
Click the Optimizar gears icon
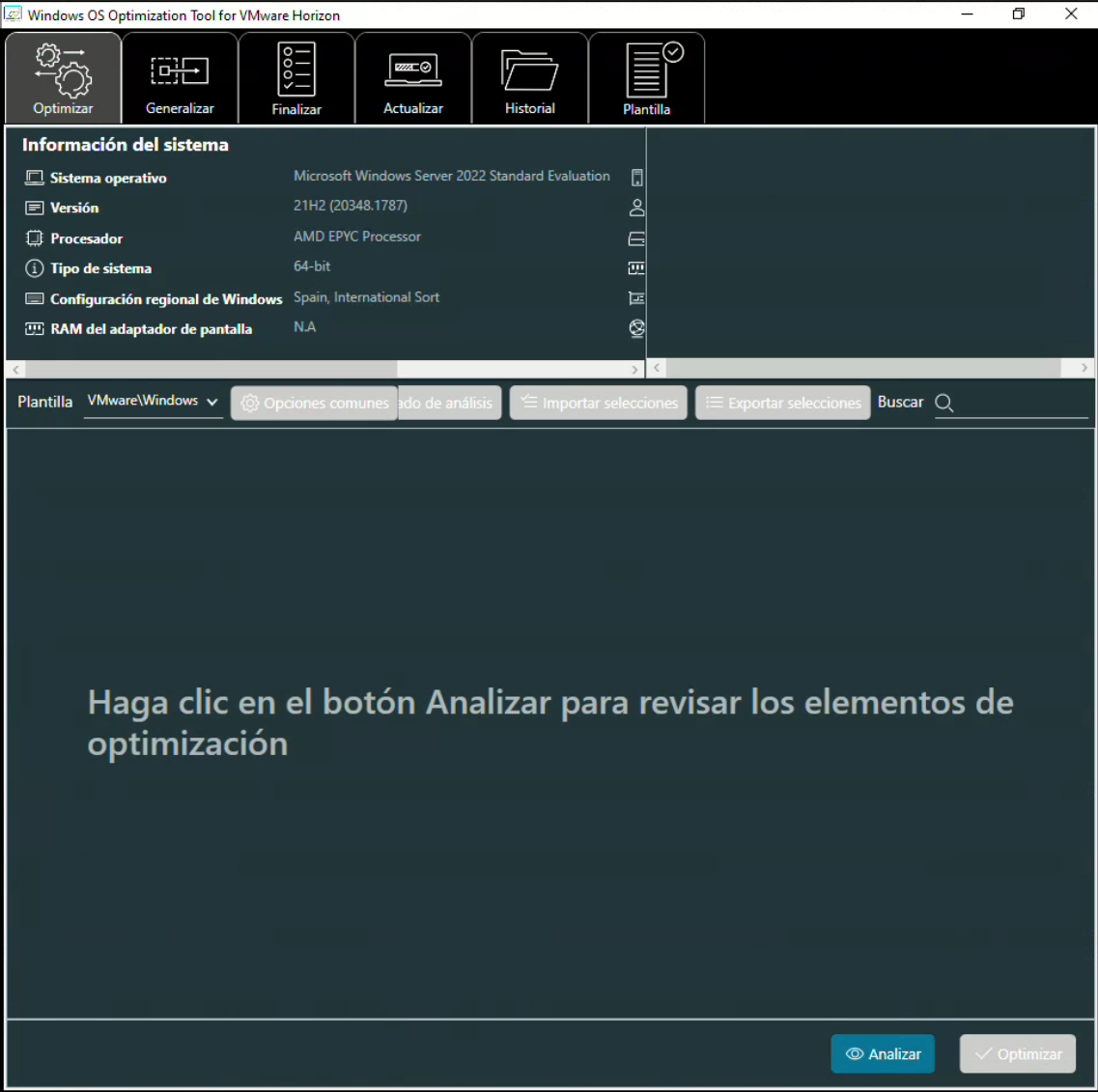(x=64, y=70)
